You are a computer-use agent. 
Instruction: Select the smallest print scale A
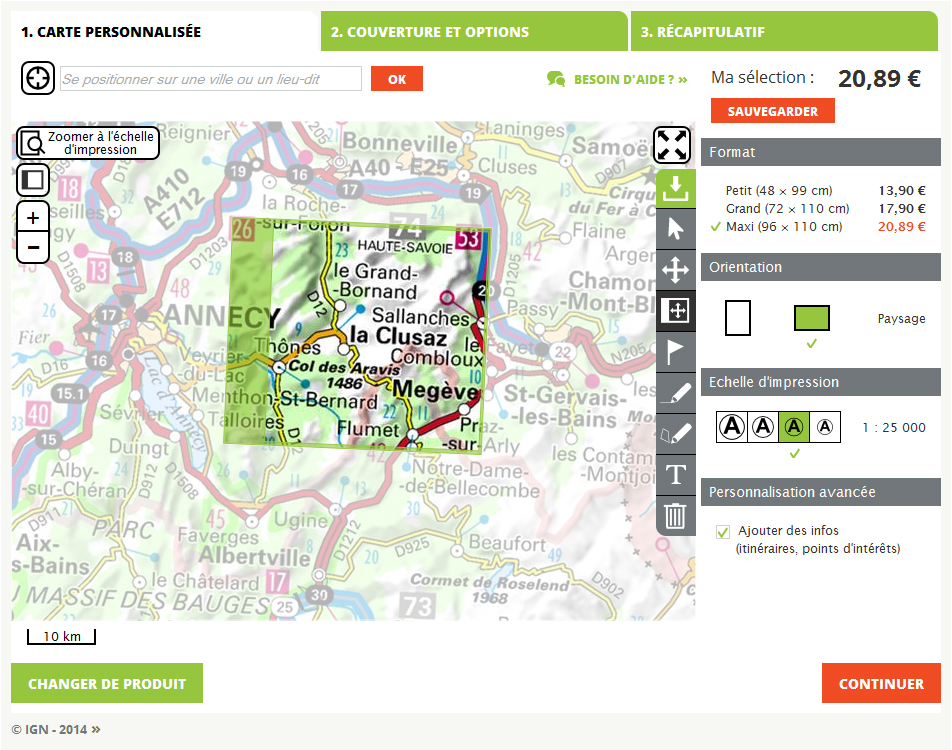pos(825,427)
